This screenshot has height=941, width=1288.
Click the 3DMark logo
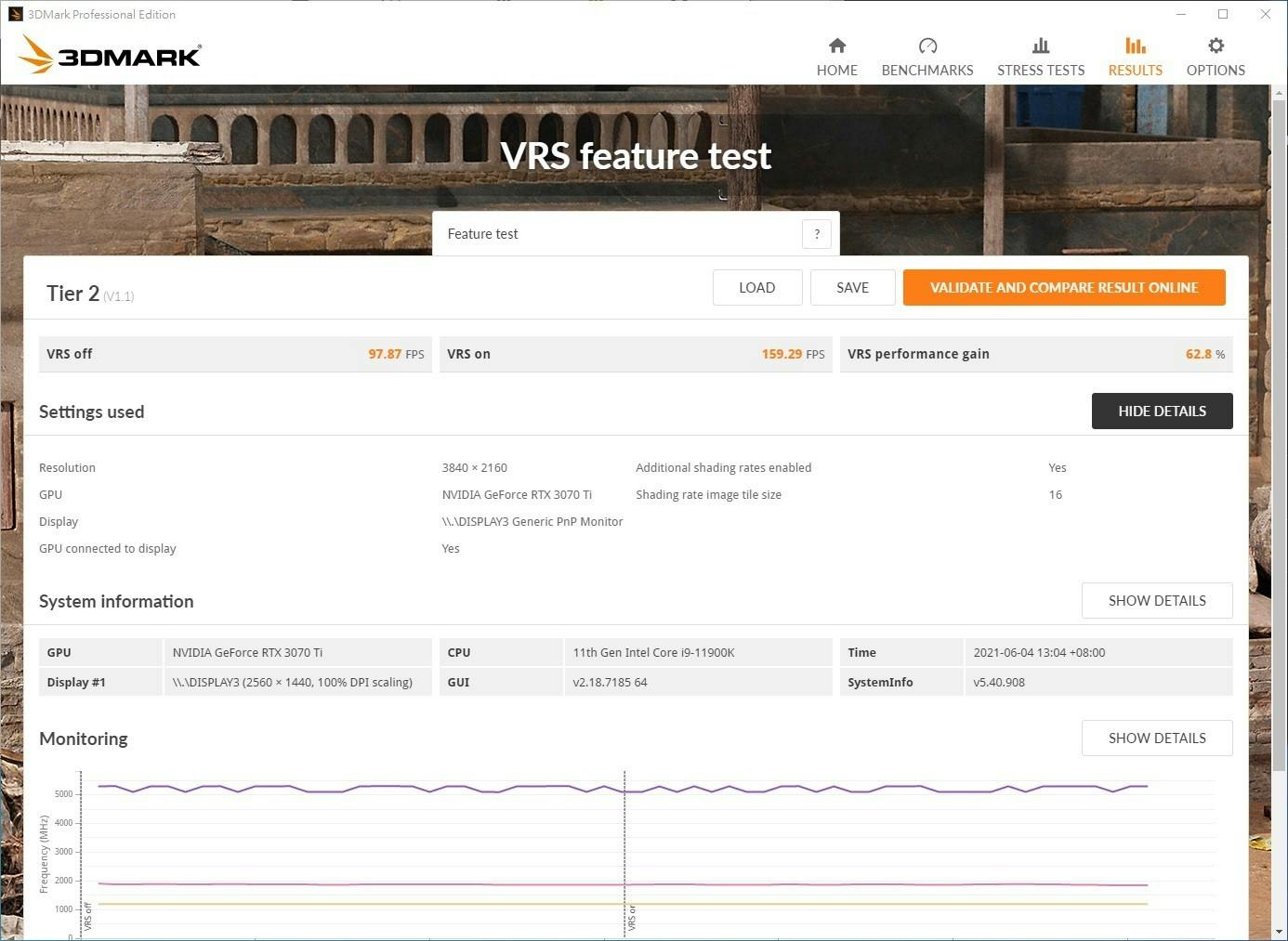click(110, 55)
